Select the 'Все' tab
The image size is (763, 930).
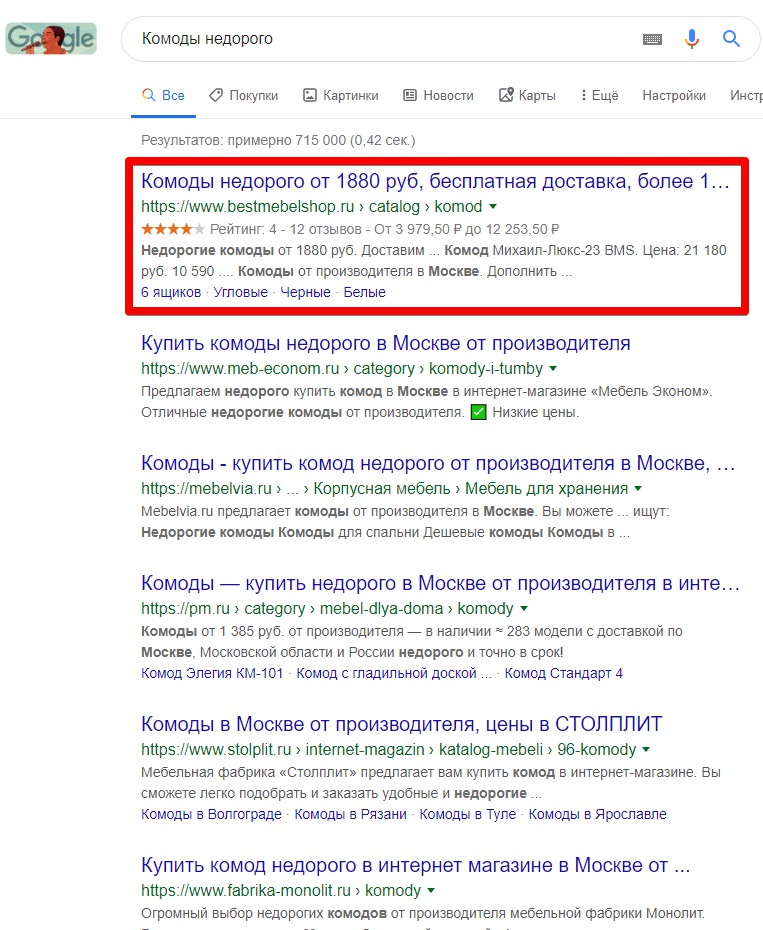click(x=163, y=95)
